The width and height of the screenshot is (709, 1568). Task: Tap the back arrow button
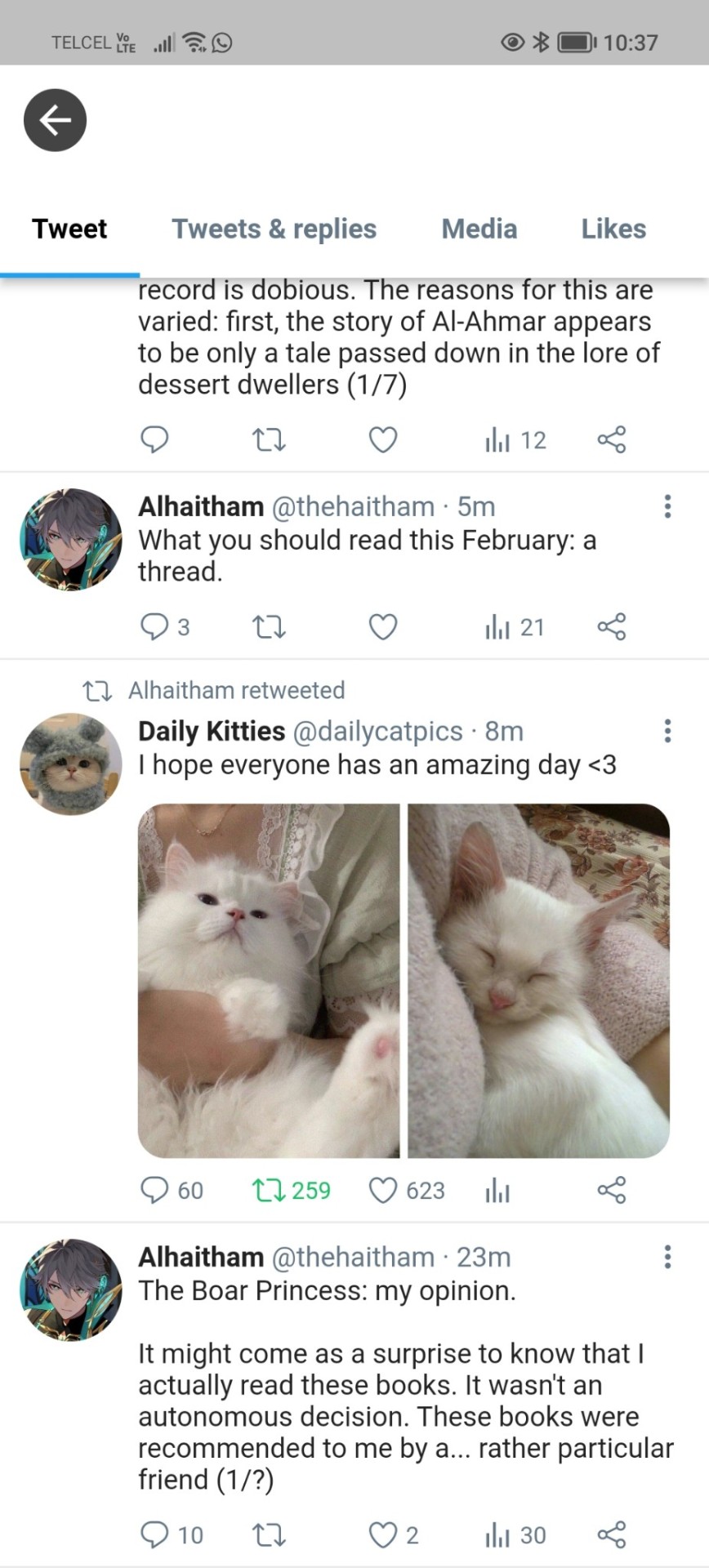coord(55,120)
